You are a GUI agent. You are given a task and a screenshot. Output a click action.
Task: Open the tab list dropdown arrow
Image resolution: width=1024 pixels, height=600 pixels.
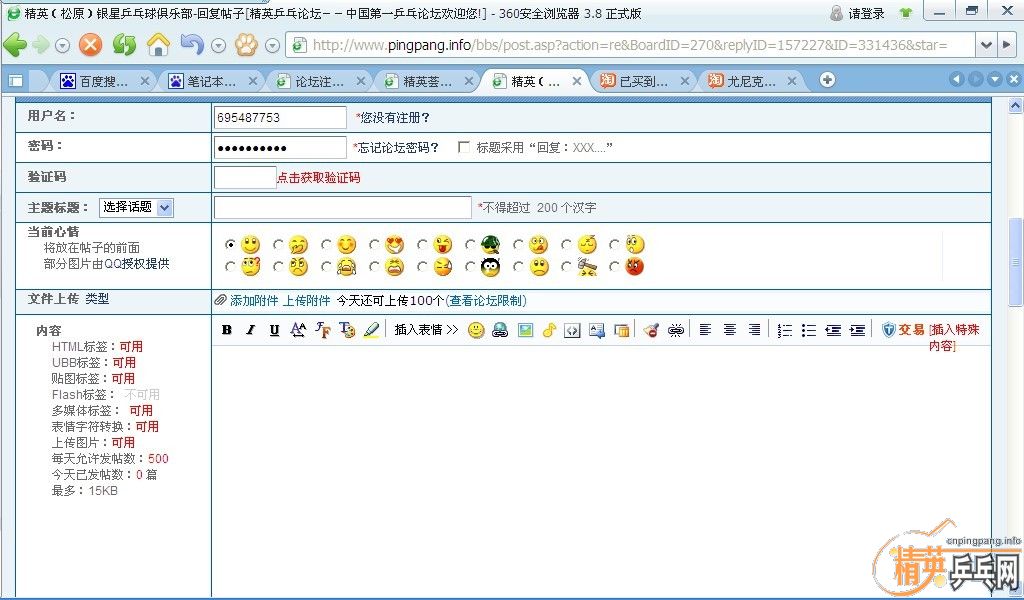pos(995,80)
